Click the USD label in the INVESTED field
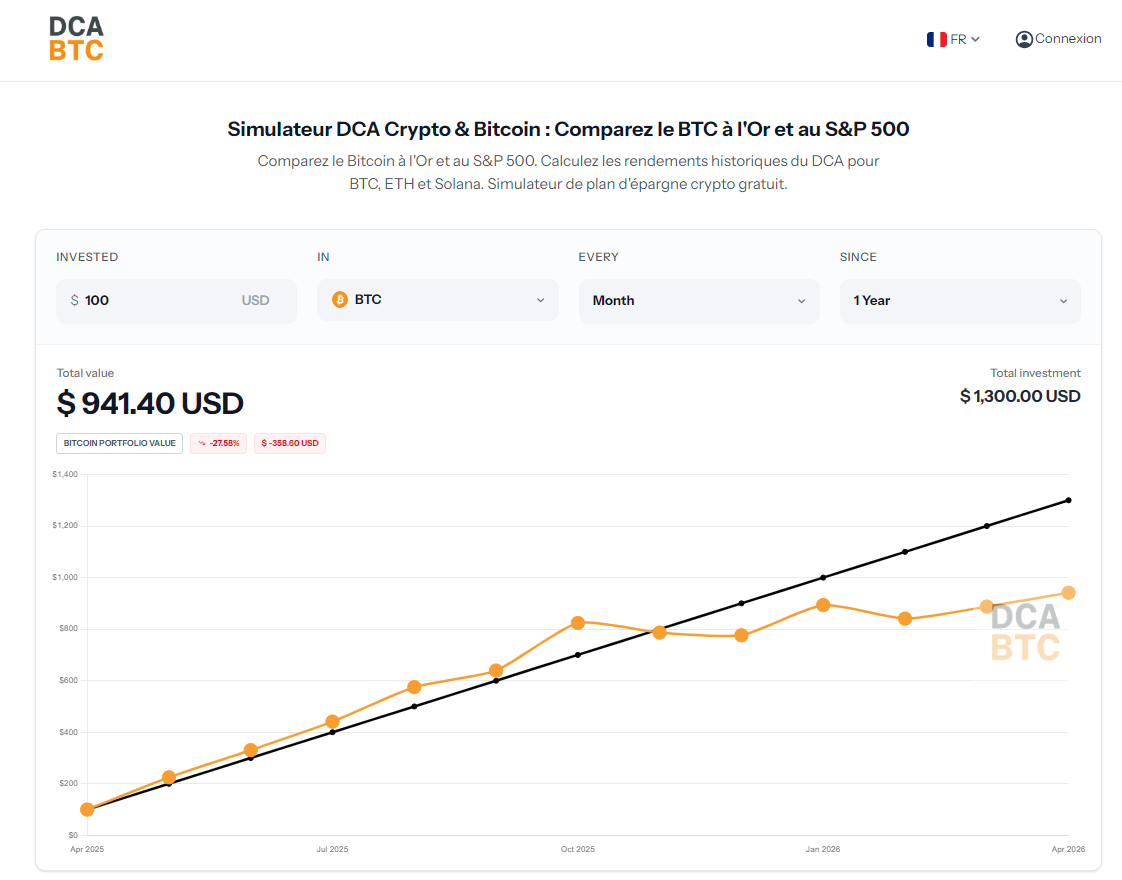This screenshot has width=1122, height=880. pos(256,299)
